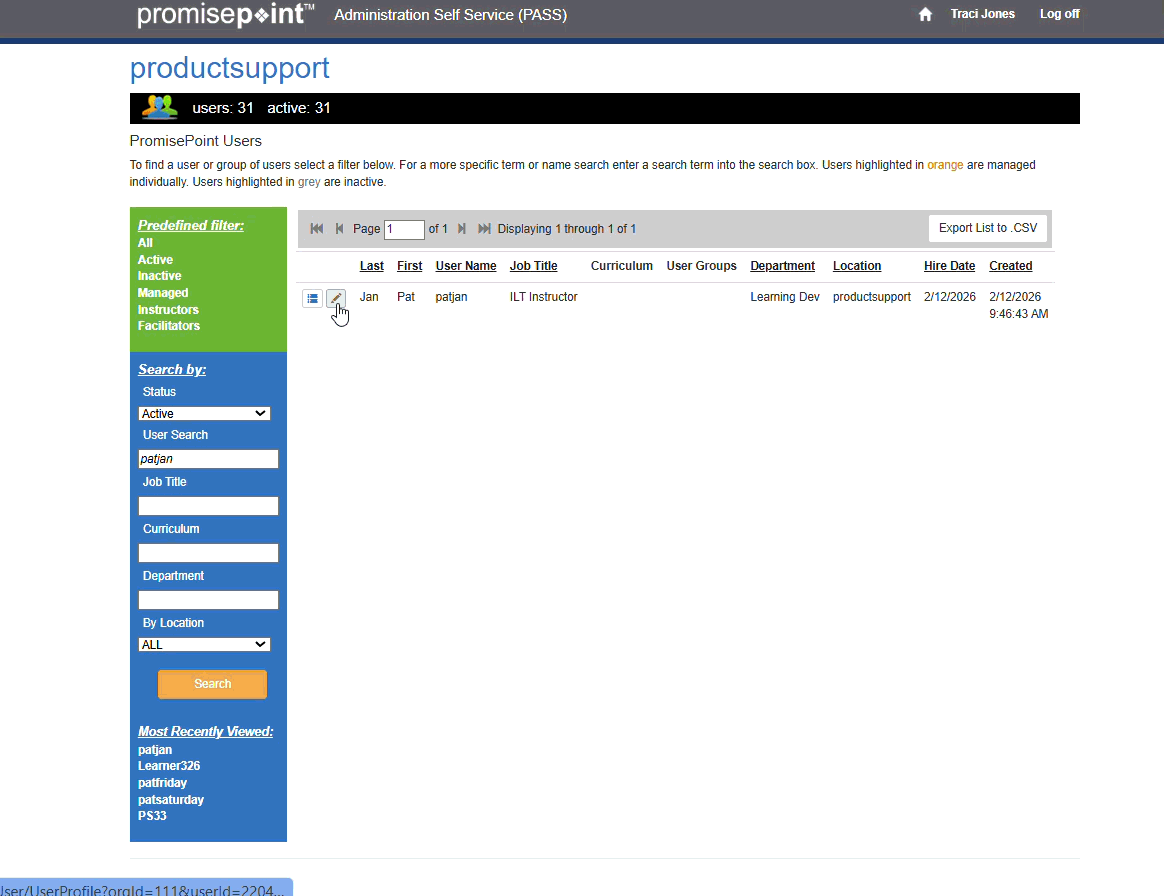The image size is (1164, 896).
Task: Click the User Search text field
Action: [x=208, y=459]
